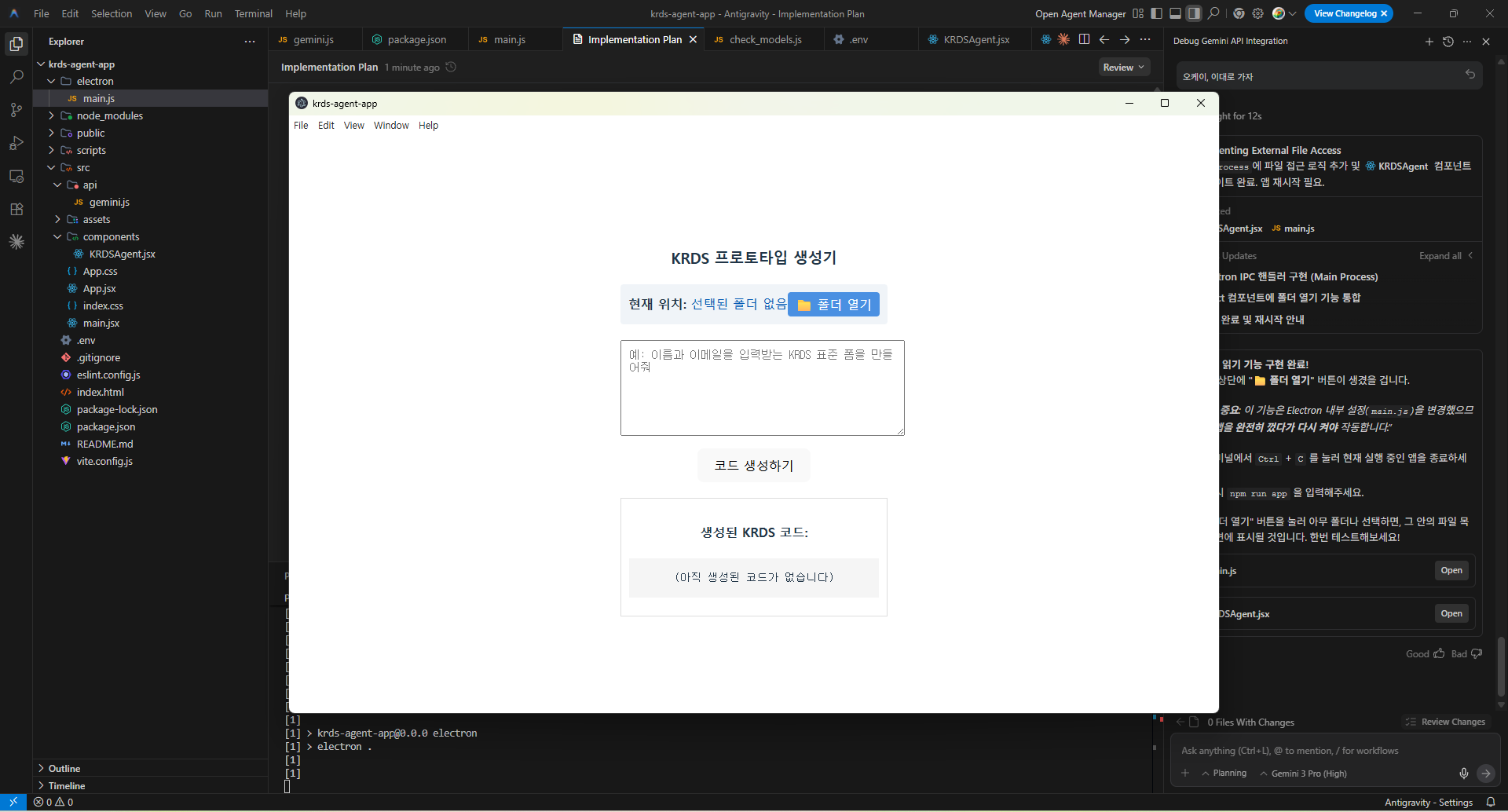Toggle the primary side bar visibility

click(x=1156, y=13)
